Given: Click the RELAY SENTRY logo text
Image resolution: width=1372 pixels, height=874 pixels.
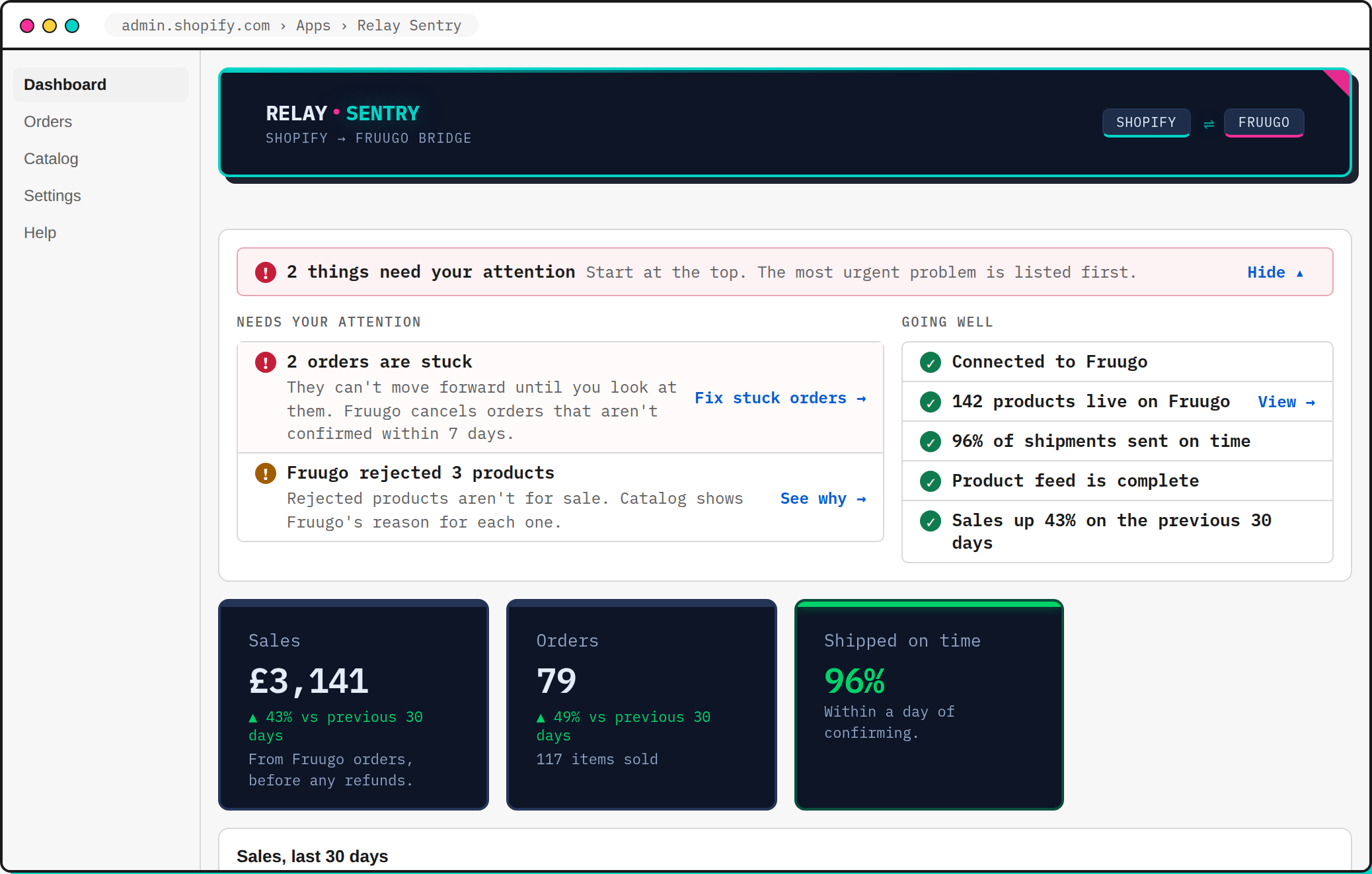Looking at the screenshot, I should pyautogui.click(x=342, y=114).
